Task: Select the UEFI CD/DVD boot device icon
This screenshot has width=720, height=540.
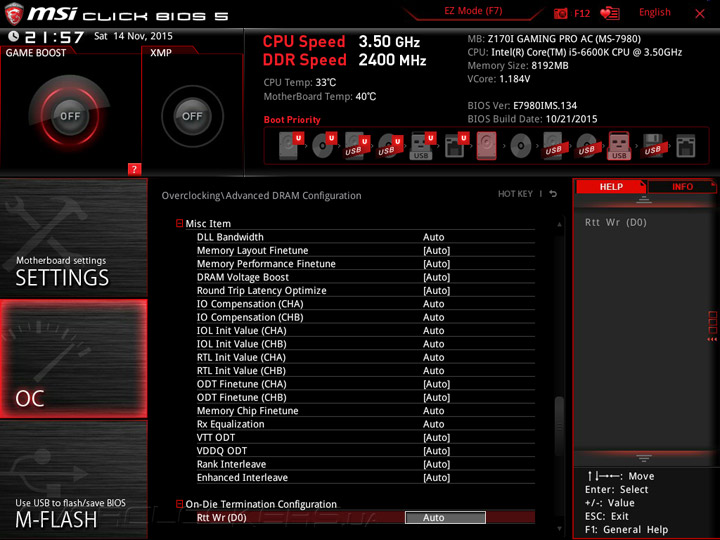Action: tap(324, 146)
